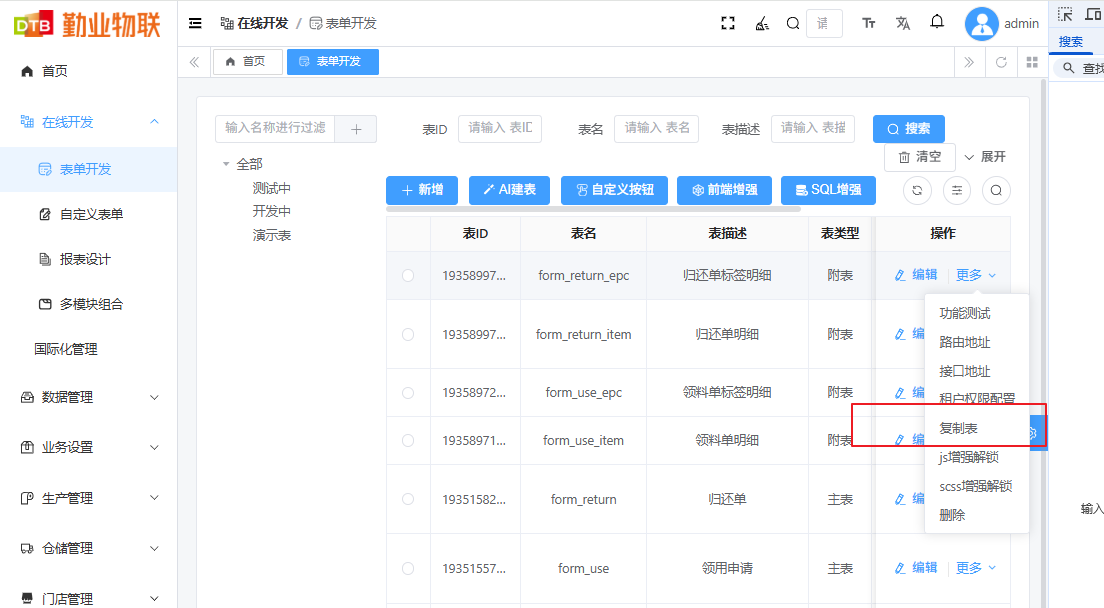
Task: Click the device toggle icon in the right panel
Action: [x=1093, y=14]
